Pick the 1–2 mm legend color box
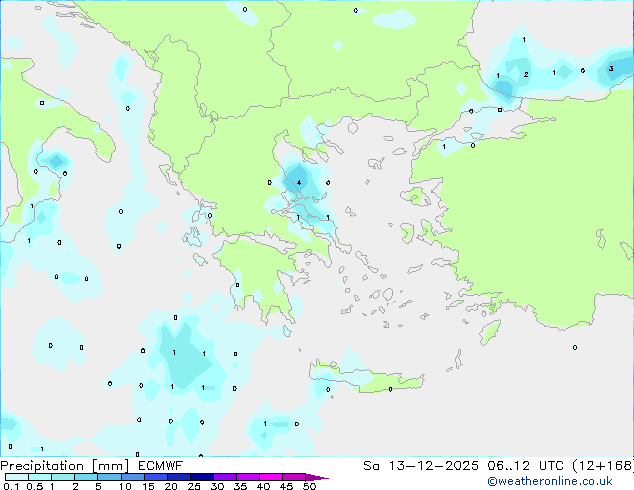The image size is (634, 490). (x=63, y=477)
